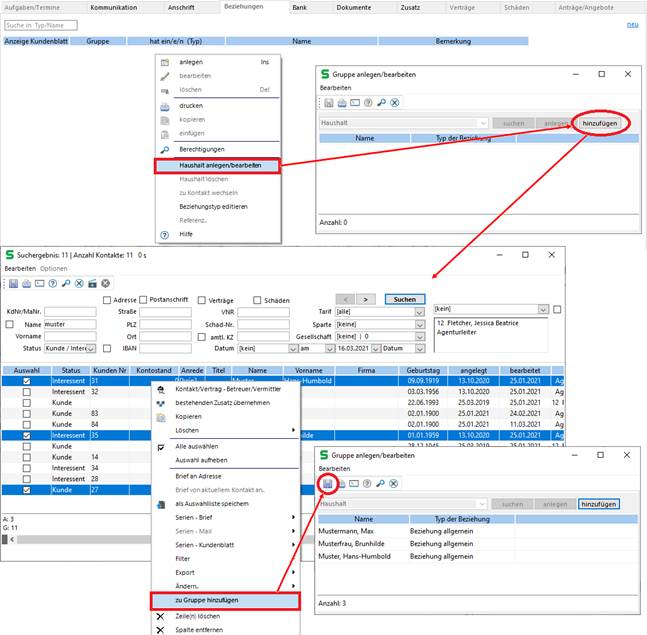
Task: Enable the Adresse checkbox
Action: 108,299
